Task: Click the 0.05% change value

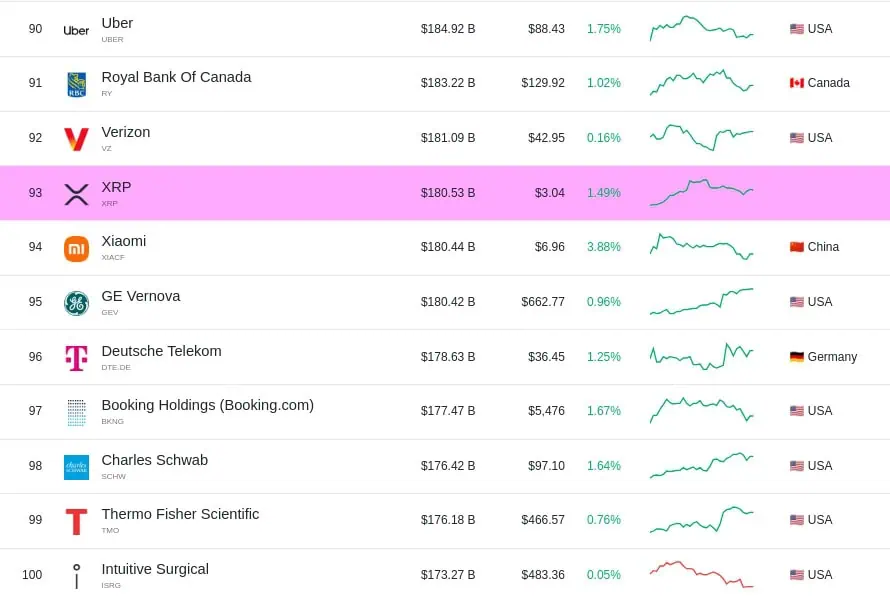Action: point(604,575)
